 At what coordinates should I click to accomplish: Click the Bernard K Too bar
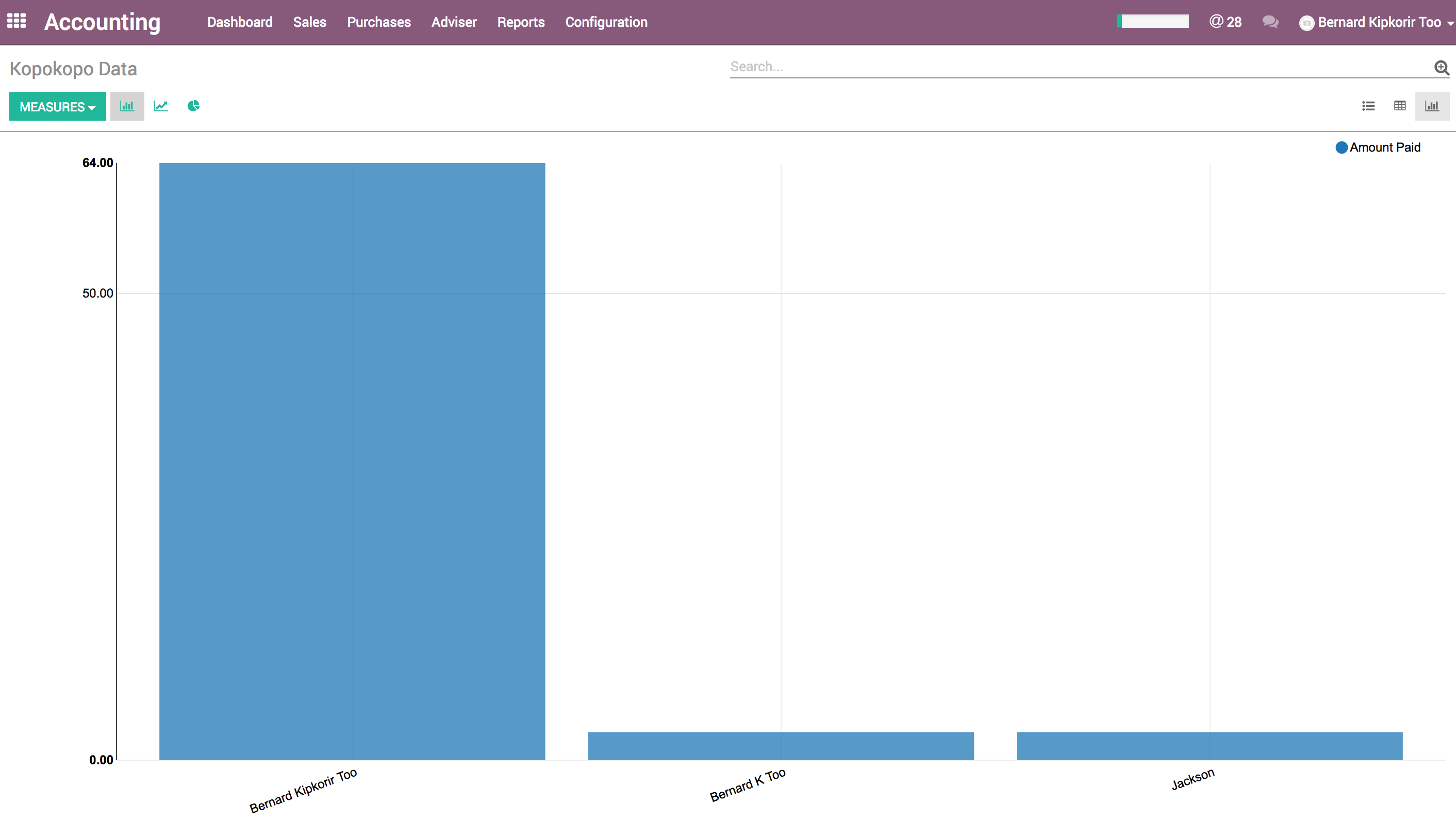[781, 746]
